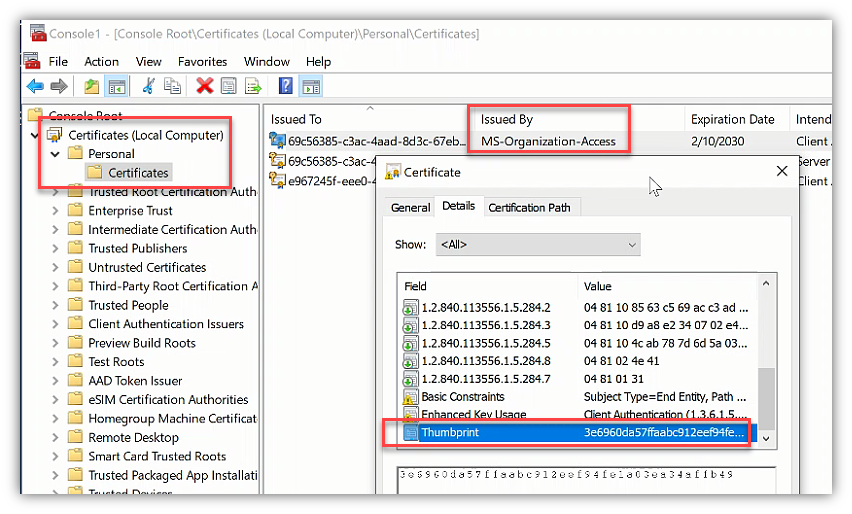
Task: Click the Thumbprint field icon
Action: [x=411, y=432]
